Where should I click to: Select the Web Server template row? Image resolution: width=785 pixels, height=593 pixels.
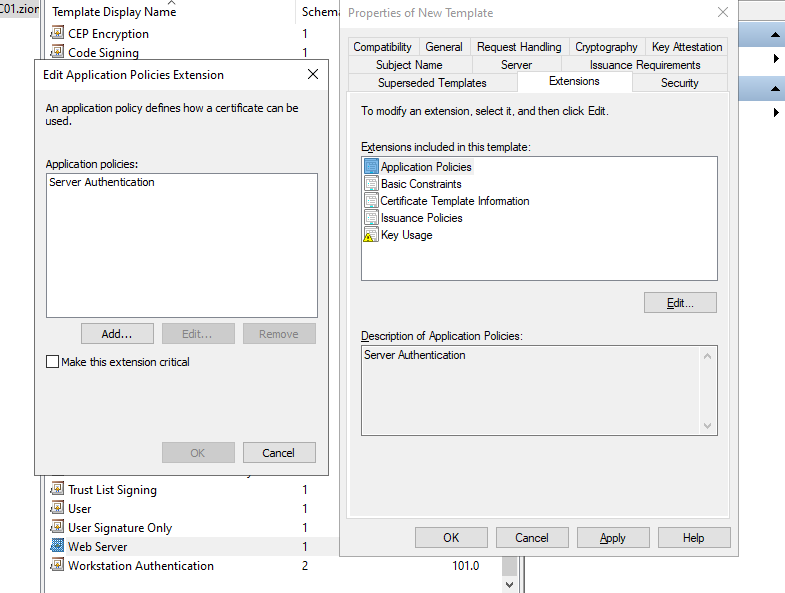[190, 546]
